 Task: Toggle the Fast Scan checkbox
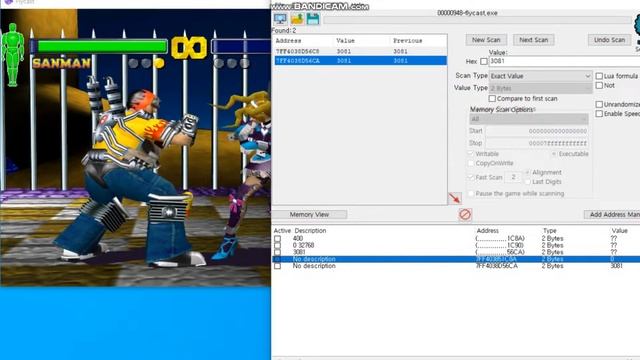[471, 177]
